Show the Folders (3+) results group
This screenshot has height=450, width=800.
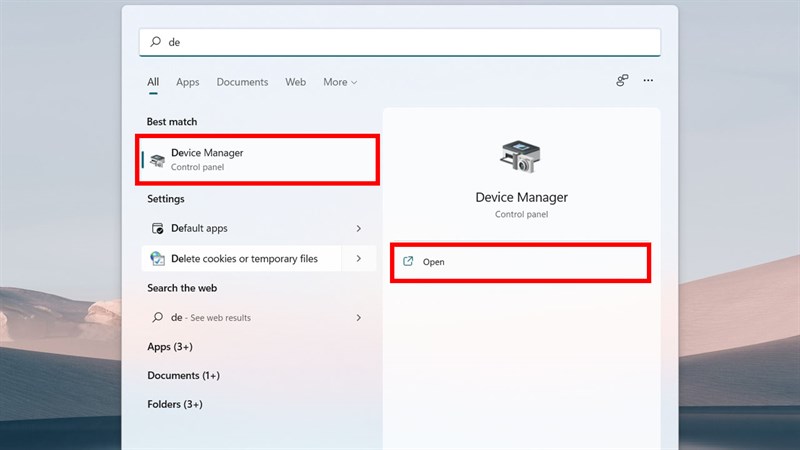(175, 404)
